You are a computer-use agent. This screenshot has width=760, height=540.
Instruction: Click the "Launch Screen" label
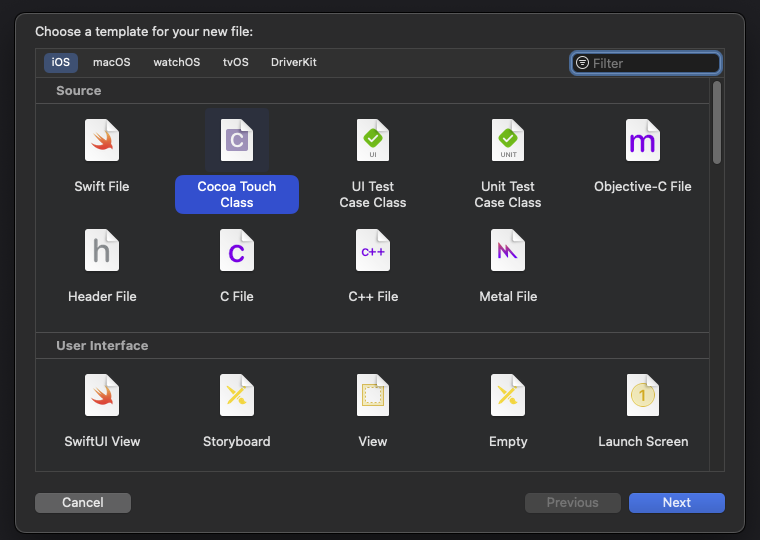(643, 442)
